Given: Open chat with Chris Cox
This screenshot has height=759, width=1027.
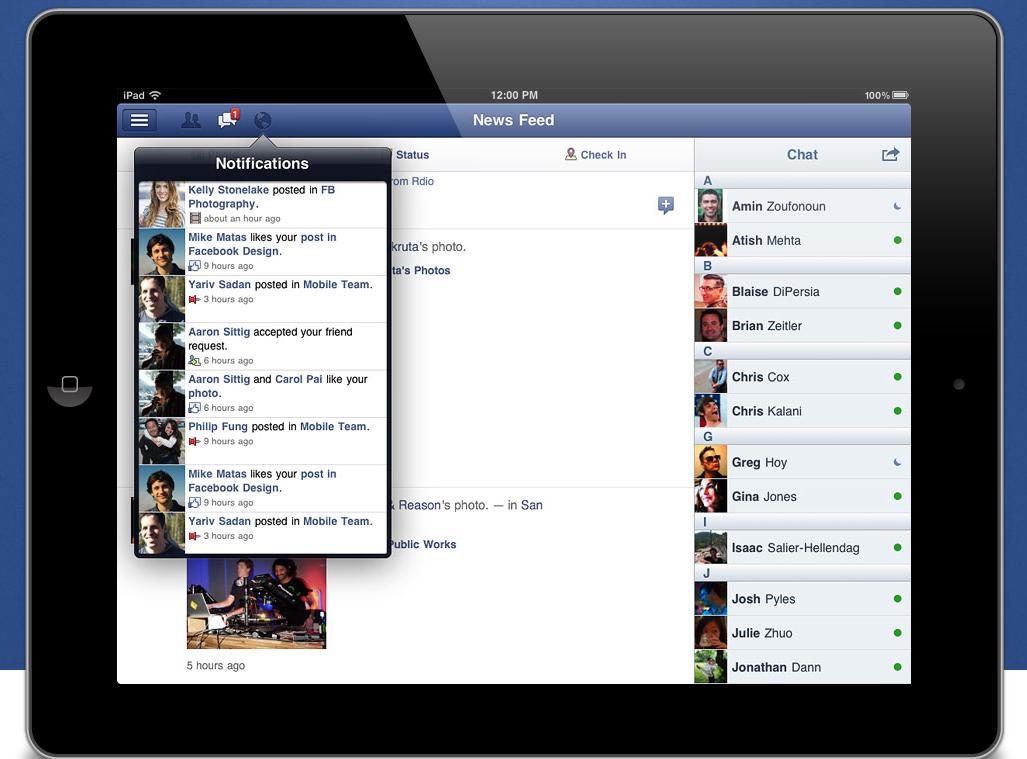Looking at the screenshot, I should 802,377.
